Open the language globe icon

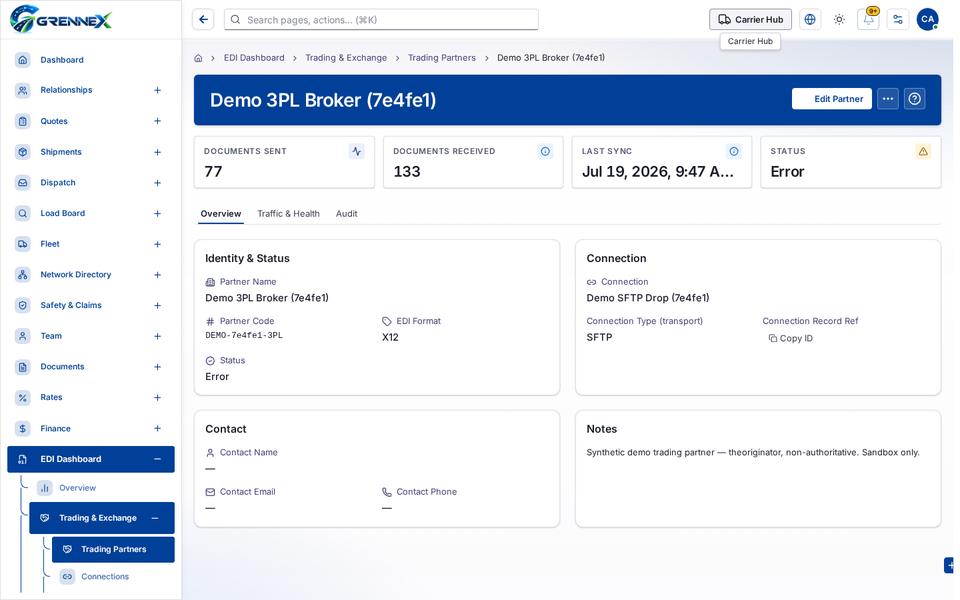809,20
